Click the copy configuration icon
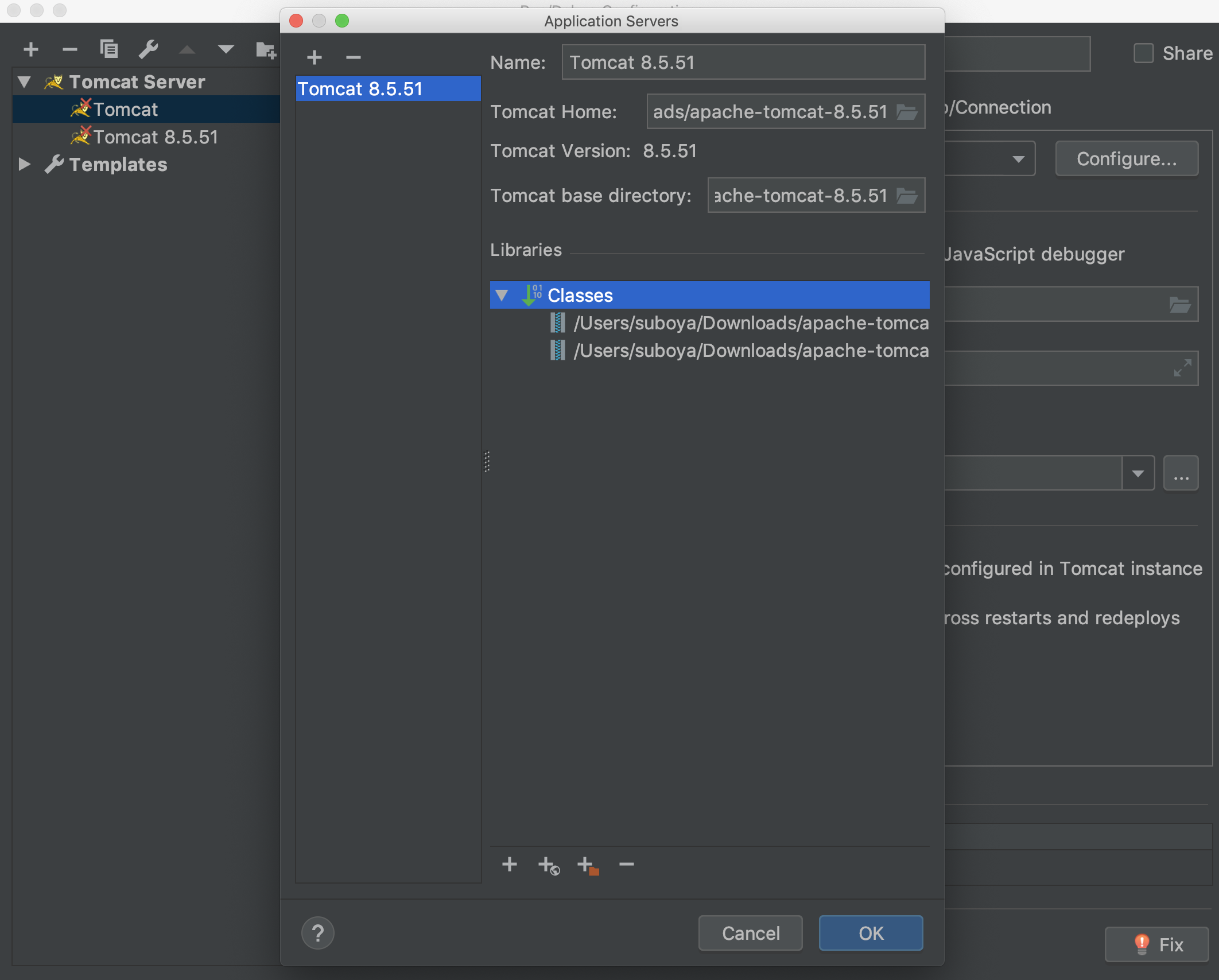 click(108, 49)
